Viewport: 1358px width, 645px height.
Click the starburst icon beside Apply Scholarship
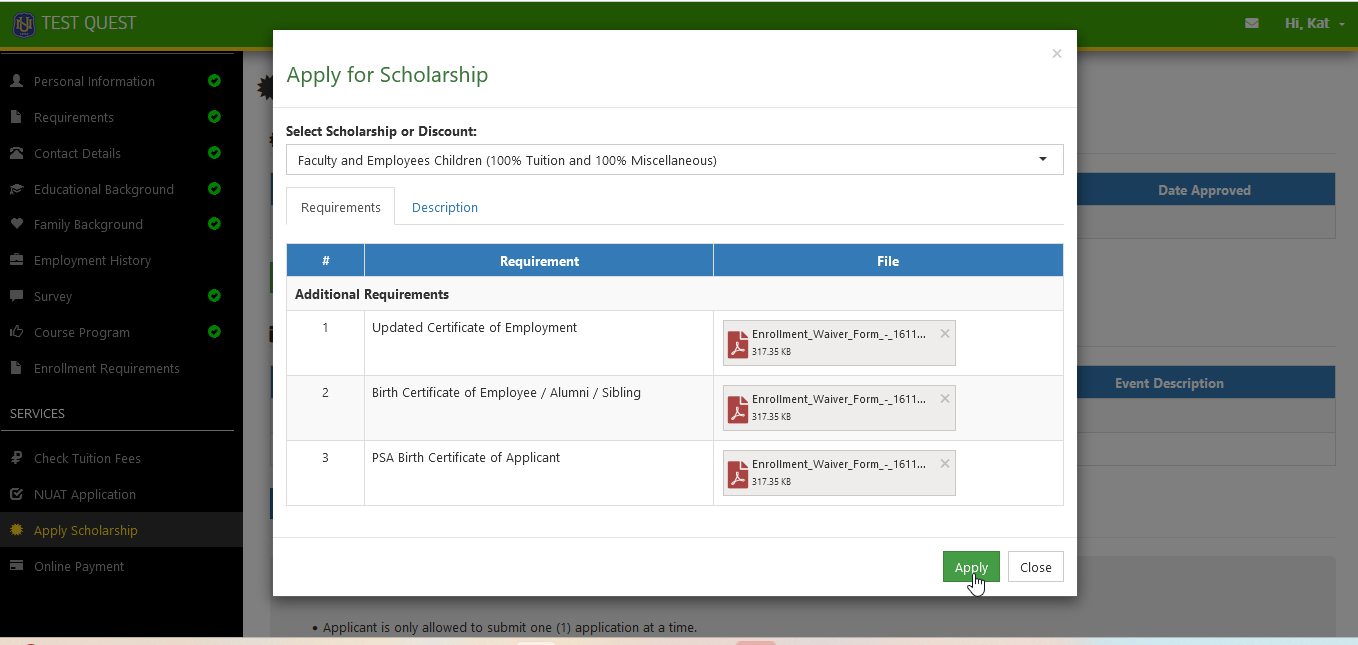pos(16,530)
